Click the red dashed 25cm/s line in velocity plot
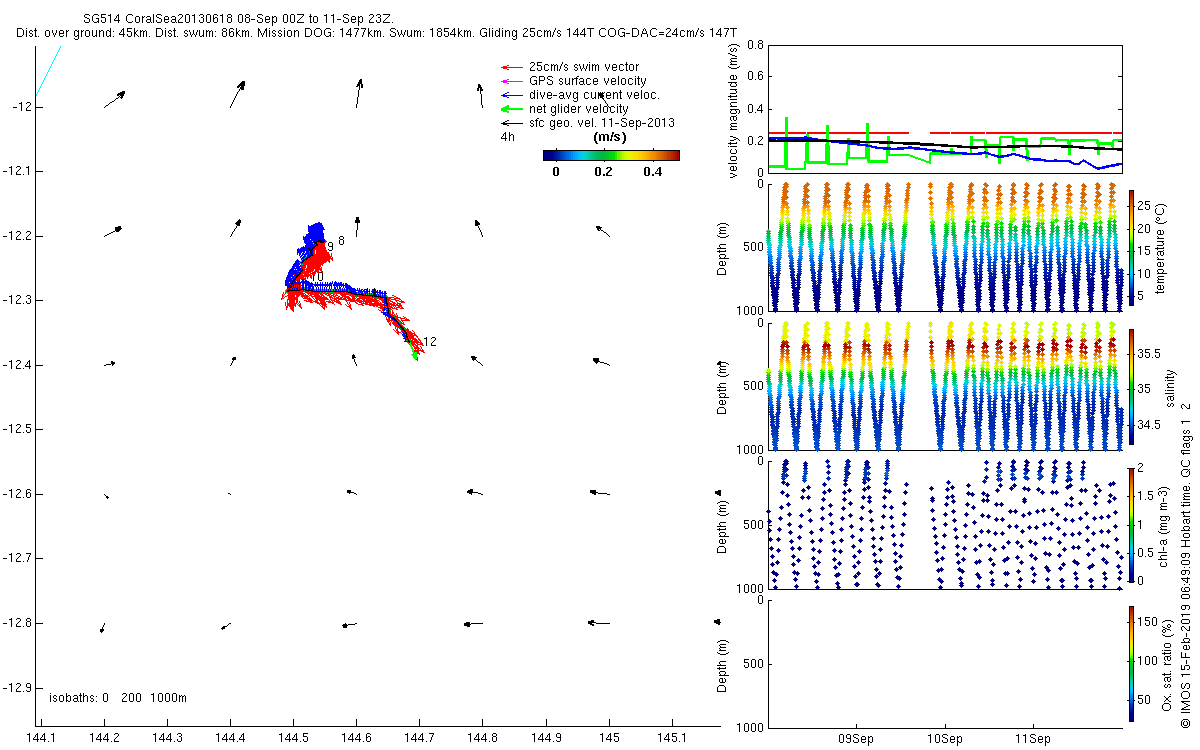The height and width of the screenshot is (750, 1200). (944, 132)
